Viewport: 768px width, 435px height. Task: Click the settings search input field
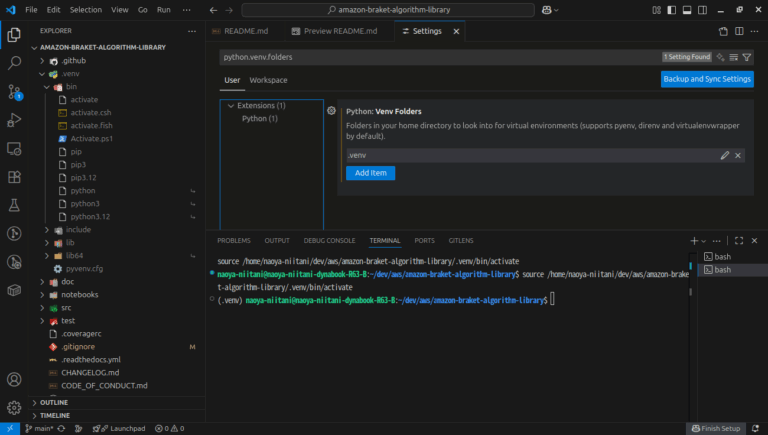click(x=439, y=57)
